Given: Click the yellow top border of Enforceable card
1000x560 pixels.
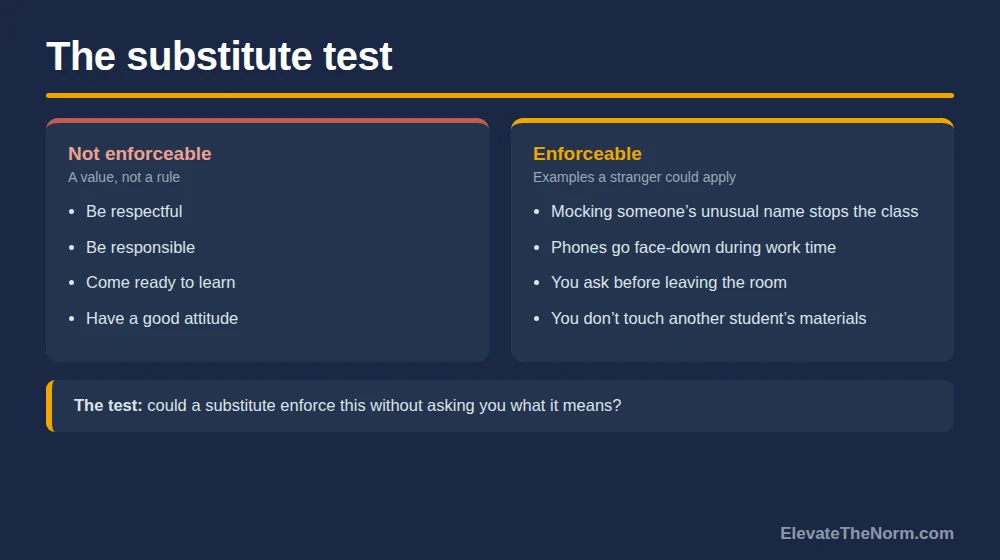Looking at the screenshot, I should pos(732,121).
